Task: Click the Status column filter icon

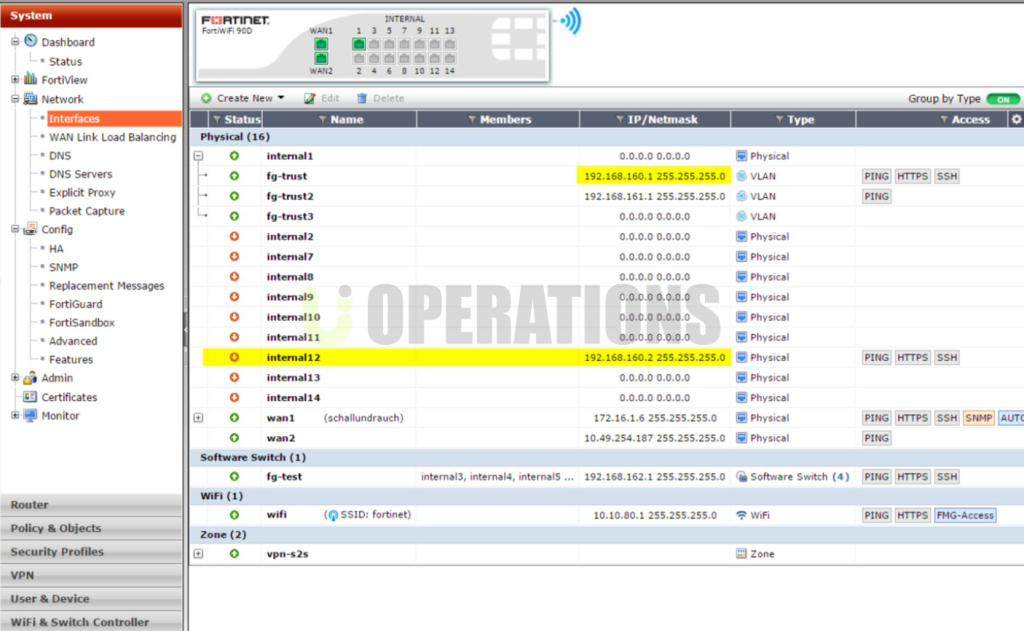Action: tap(217, 120)
